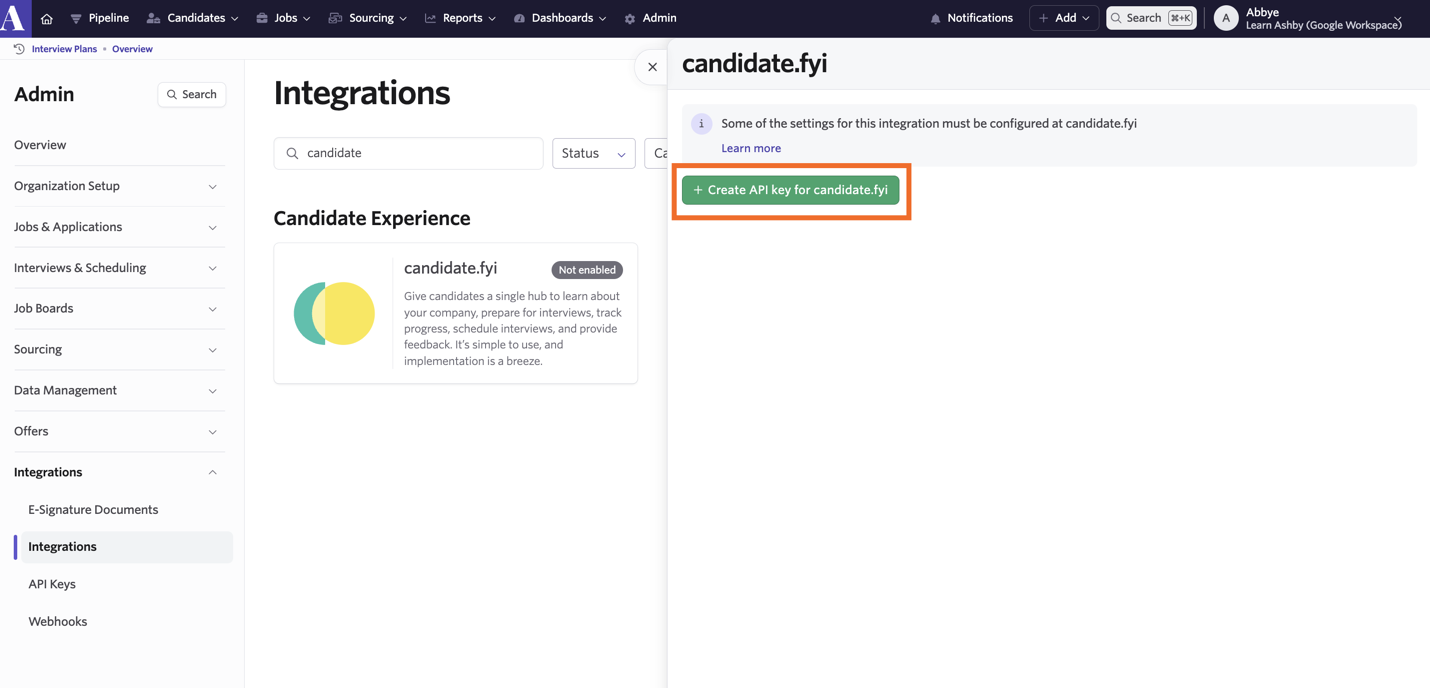The height and width of the screenshot is (688, 1430).
Task: Open the Webhooks page
Action: 58,622
